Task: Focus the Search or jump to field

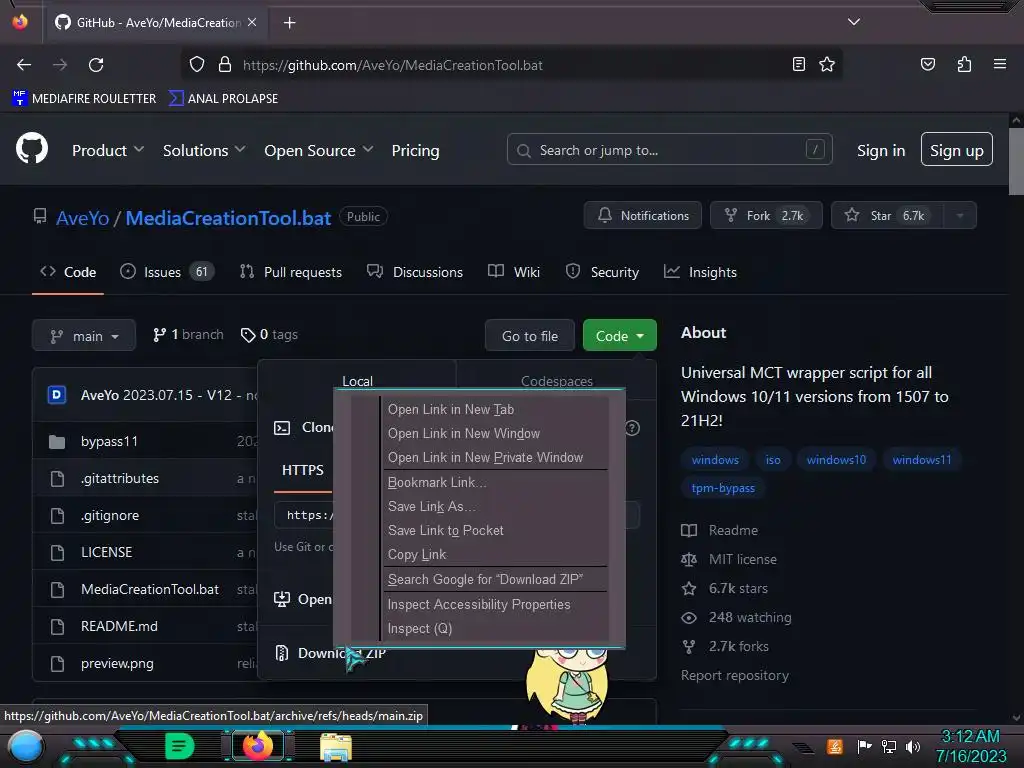Action: [669, 150]
